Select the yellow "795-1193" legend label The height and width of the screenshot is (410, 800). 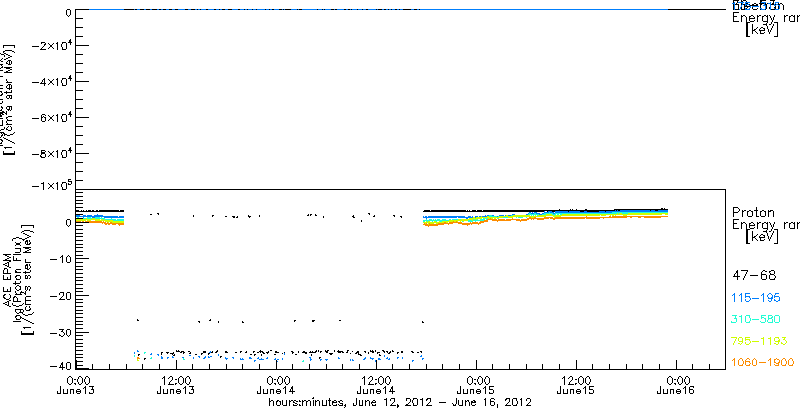[x=759, y=341]
